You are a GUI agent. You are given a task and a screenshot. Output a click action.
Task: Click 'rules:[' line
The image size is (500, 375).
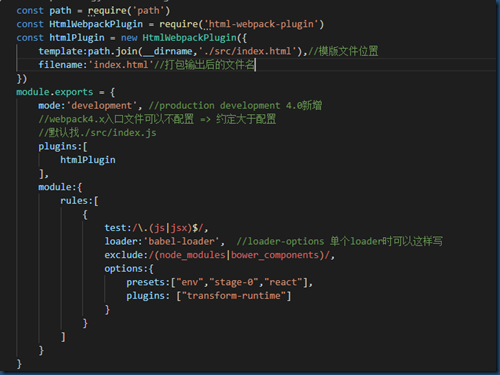[x=79, y=201]
